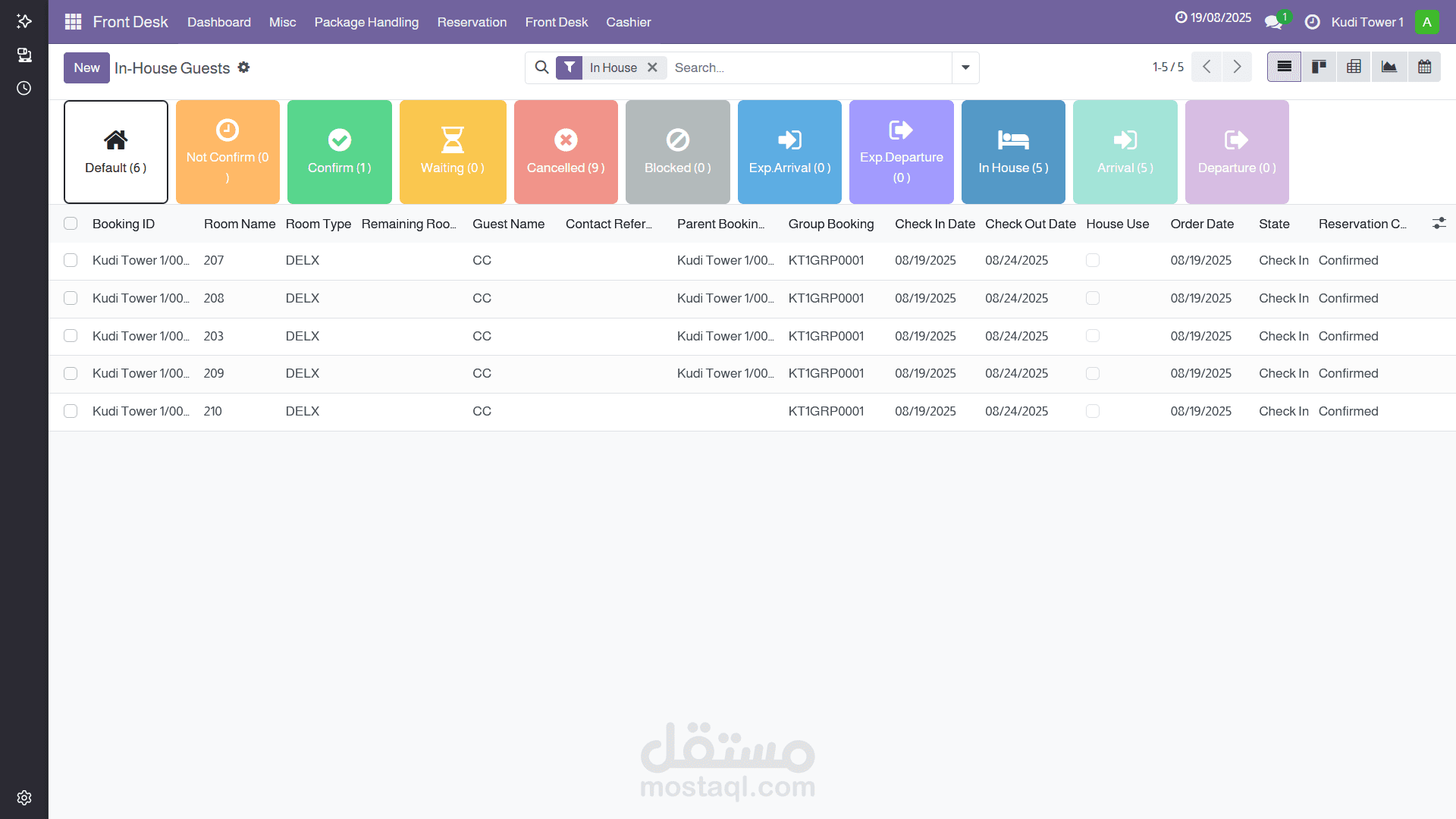Open the Package Handling menu
This screenshot has height=819, width=1456.
point(366,22)
